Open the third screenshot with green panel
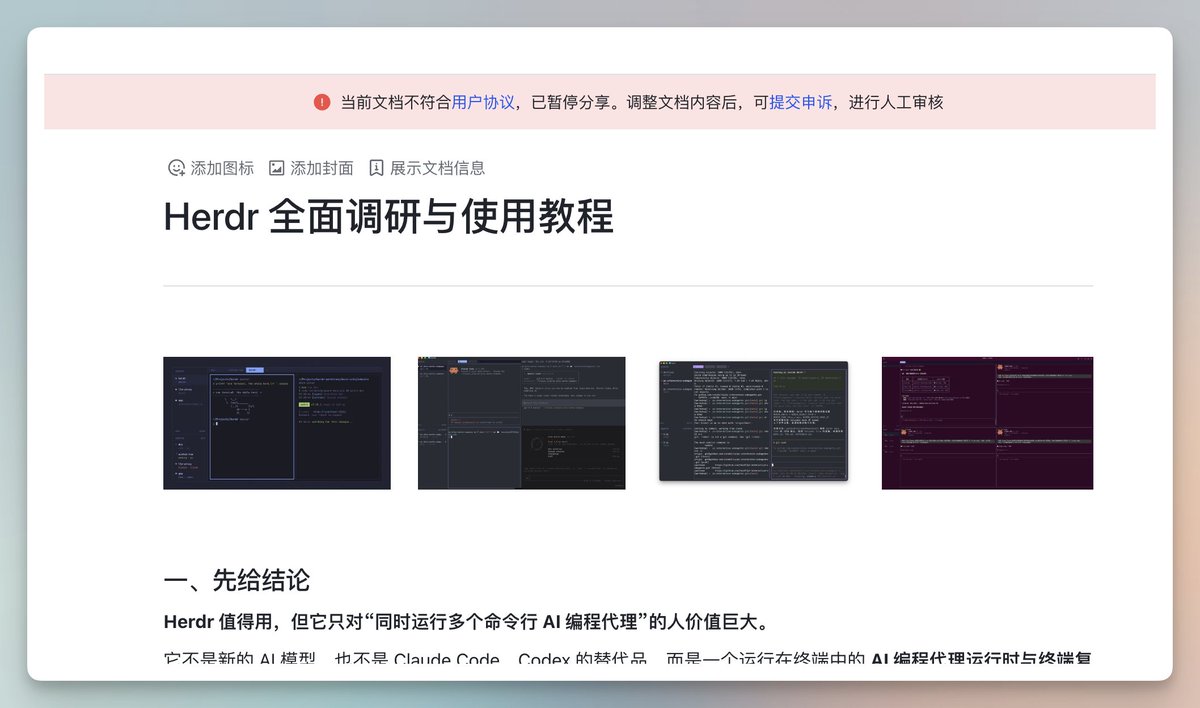1200x708 pixels. click(754, 421)
